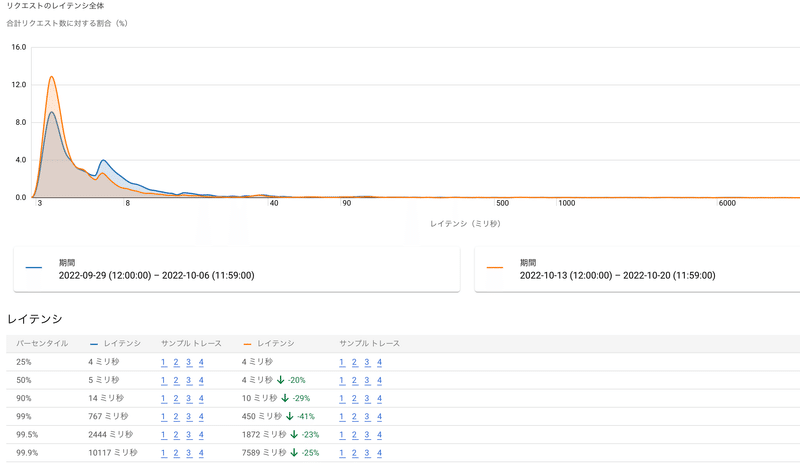Open orange sample trace 2 for 99.9% percentile
Viewport: 800px width, 465px height.
click(x=354, y=453)
